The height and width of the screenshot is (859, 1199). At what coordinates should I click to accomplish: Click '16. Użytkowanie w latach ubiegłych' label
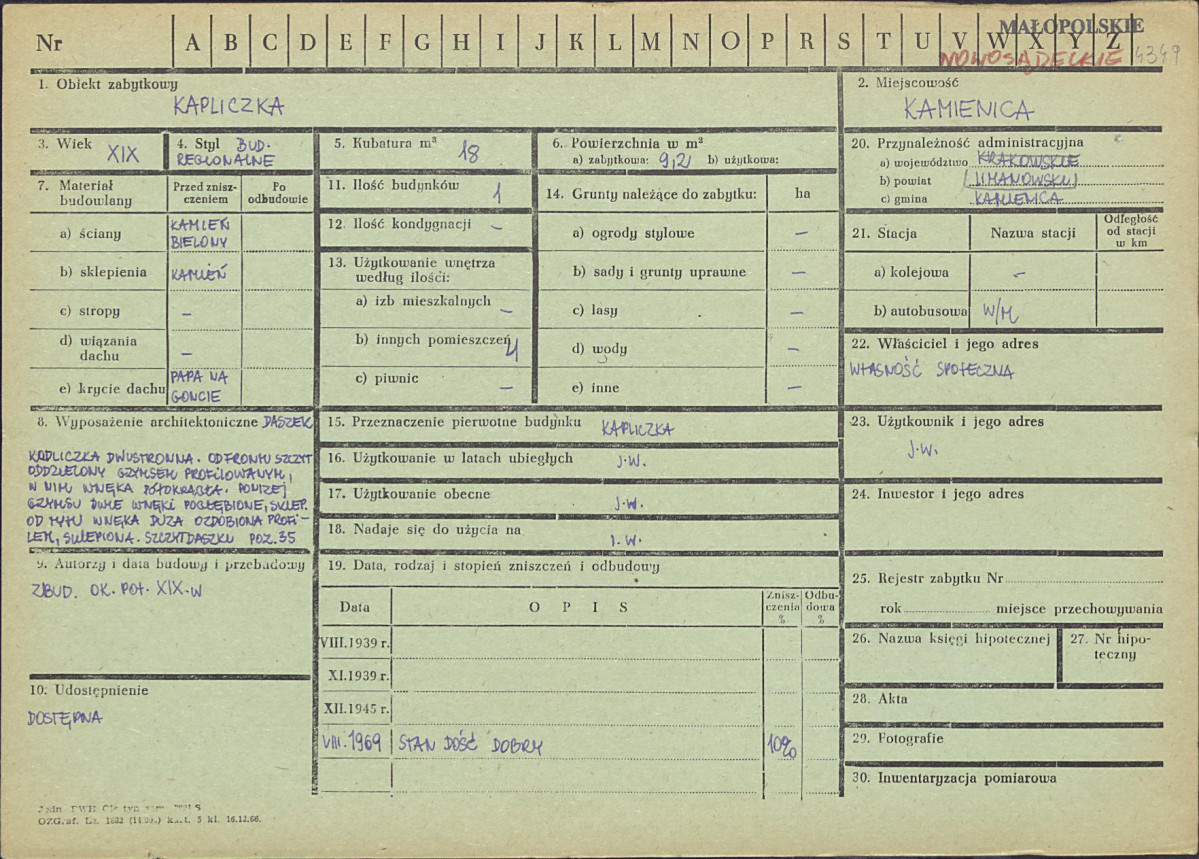point(450,458)
